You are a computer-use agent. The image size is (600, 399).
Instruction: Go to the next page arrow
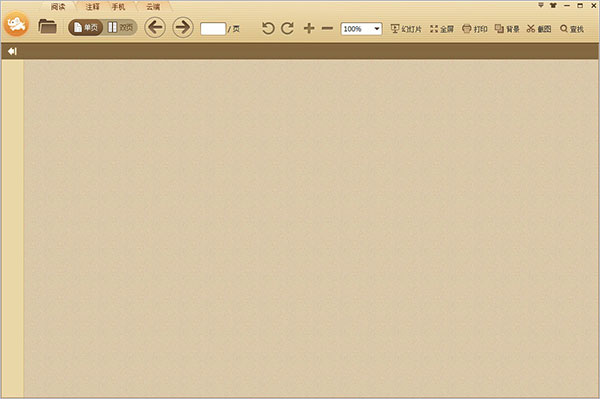point(183,28)
